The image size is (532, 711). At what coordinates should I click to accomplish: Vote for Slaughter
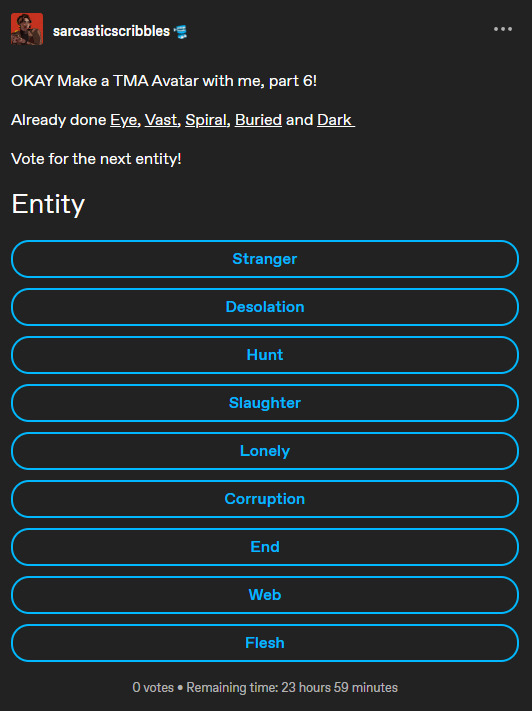pos(265,403)
